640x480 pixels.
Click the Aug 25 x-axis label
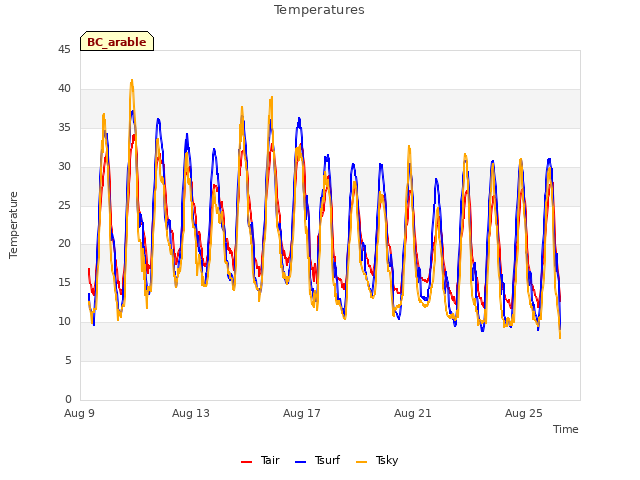coord(524,413)
